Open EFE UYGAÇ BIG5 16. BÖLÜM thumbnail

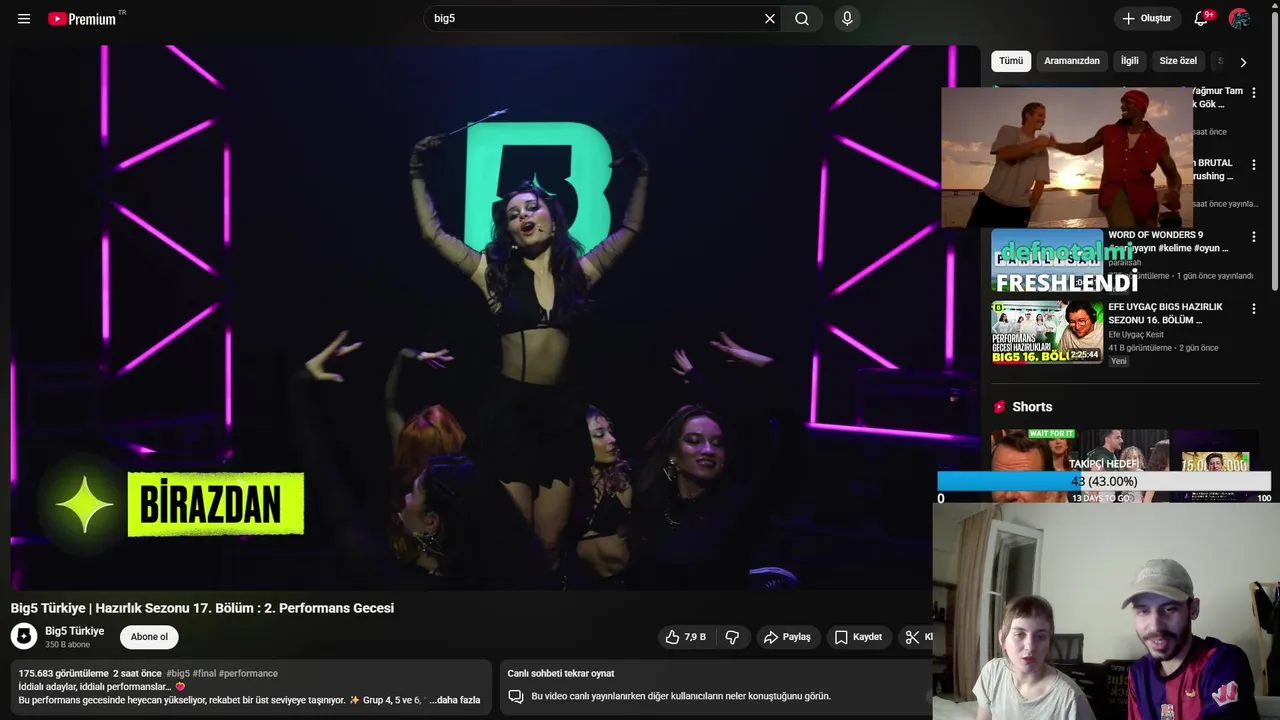[x=1047, y=332]
